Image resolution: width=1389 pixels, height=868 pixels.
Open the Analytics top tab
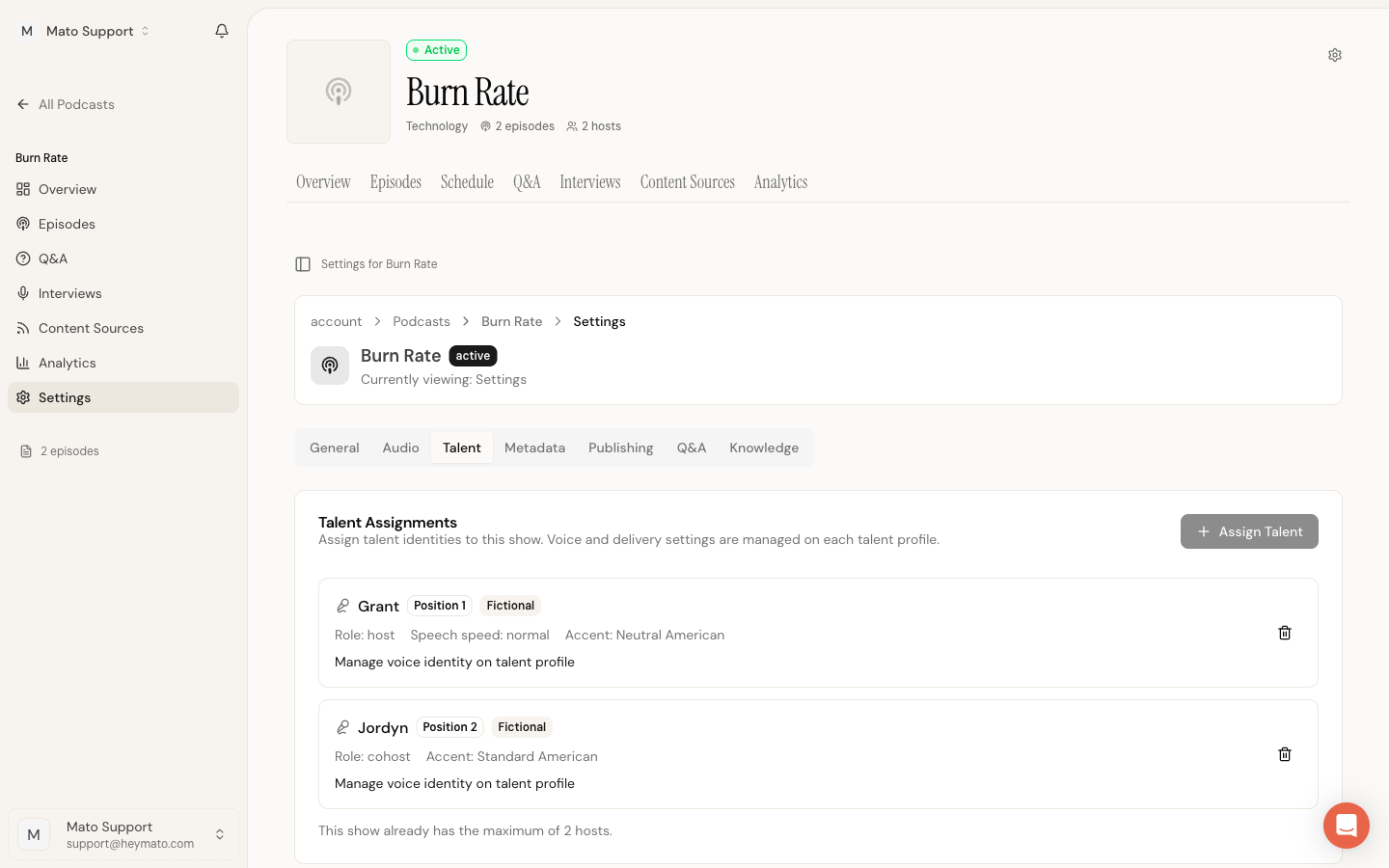(780, 182)
